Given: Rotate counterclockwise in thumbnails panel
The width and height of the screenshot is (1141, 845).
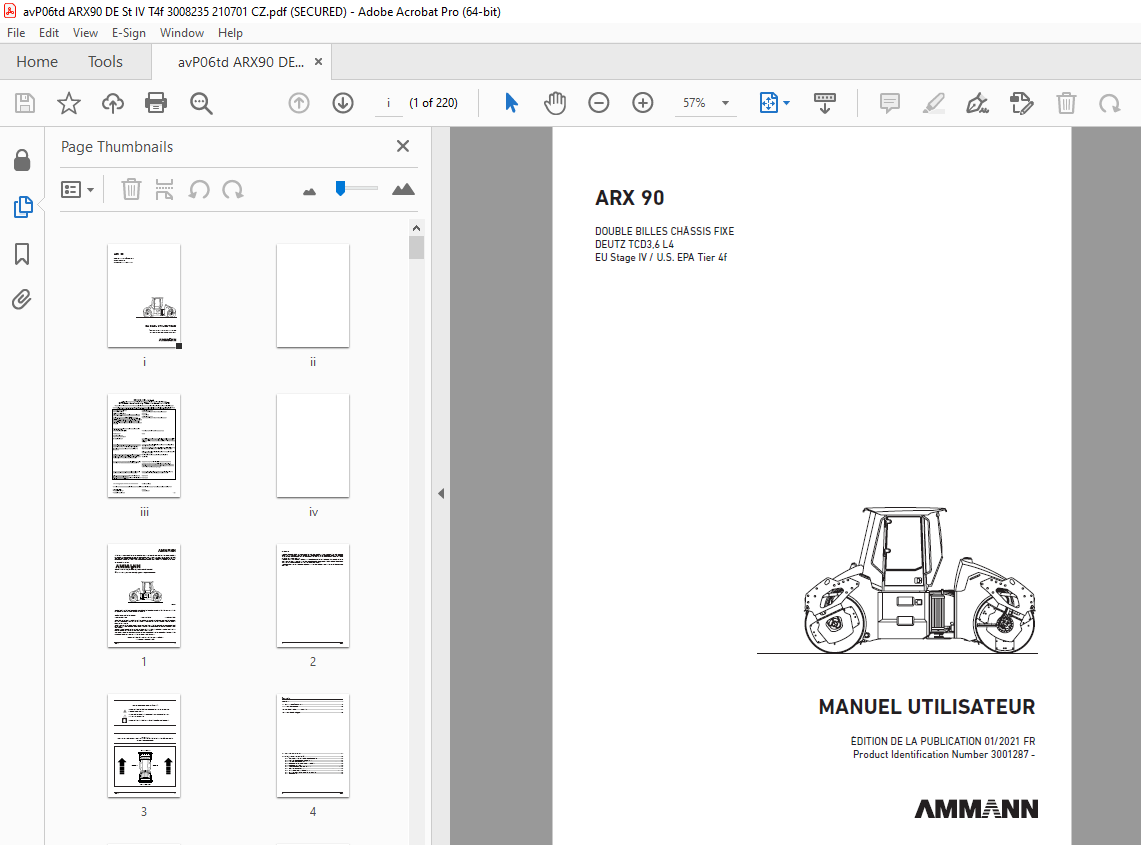Looking at the screenshot, I should (x=199, y=190).
